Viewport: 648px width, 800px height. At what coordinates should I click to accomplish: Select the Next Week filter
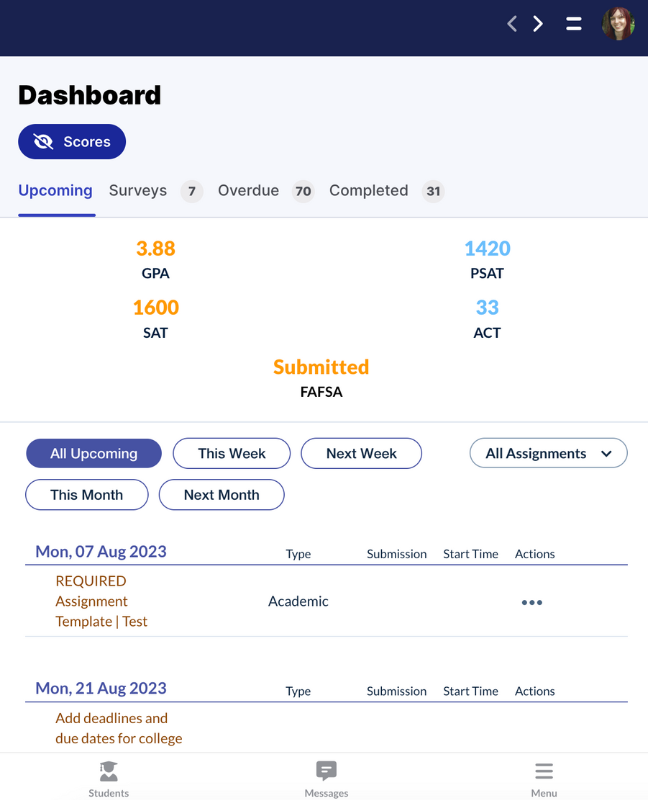point(361,453)
